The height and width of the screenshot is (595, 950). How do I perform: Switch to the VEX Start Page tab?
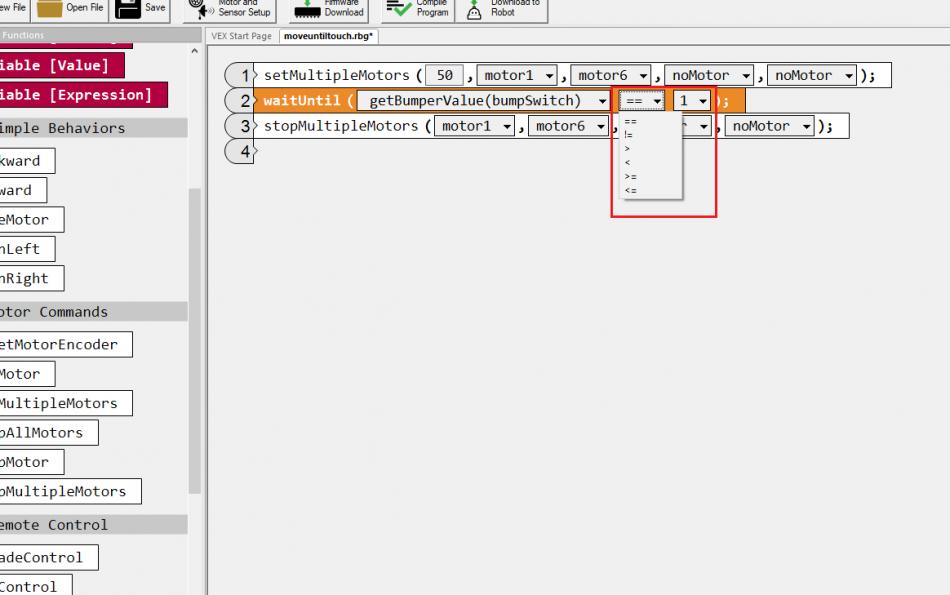click(x=241, y=36)
